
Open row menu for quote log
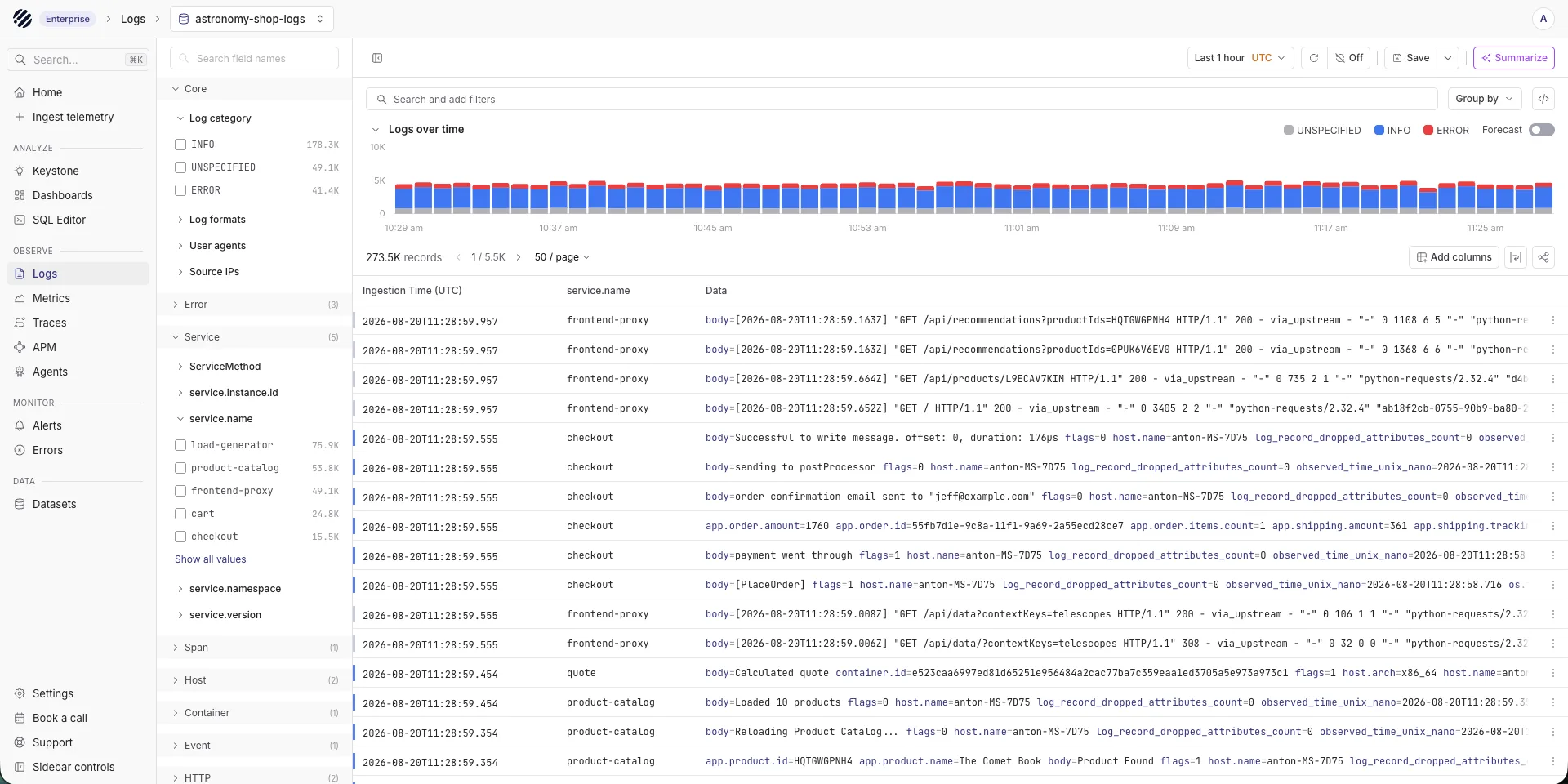(x=1553, y=674)
